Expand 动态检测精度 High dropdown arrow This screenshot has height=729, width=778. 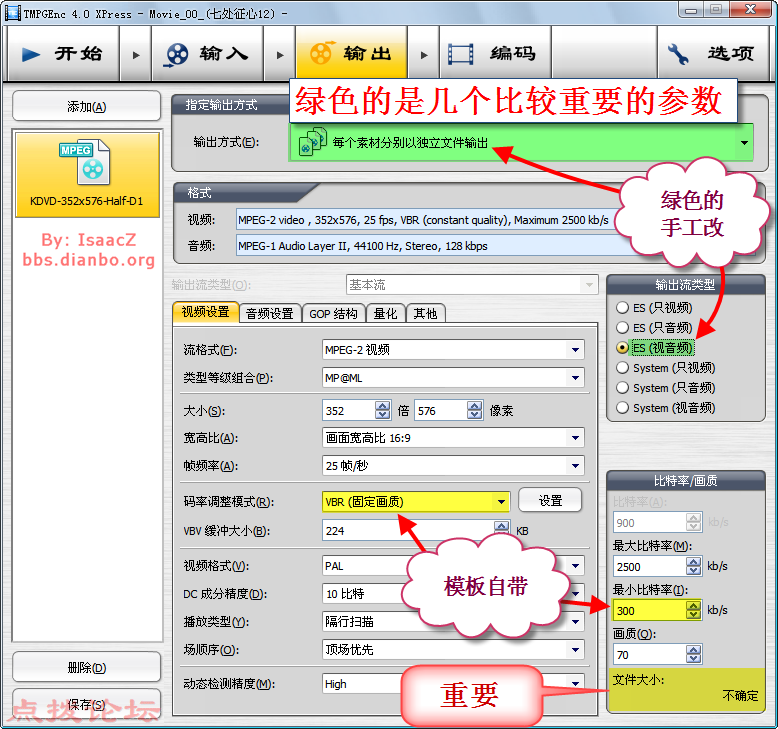575,684
